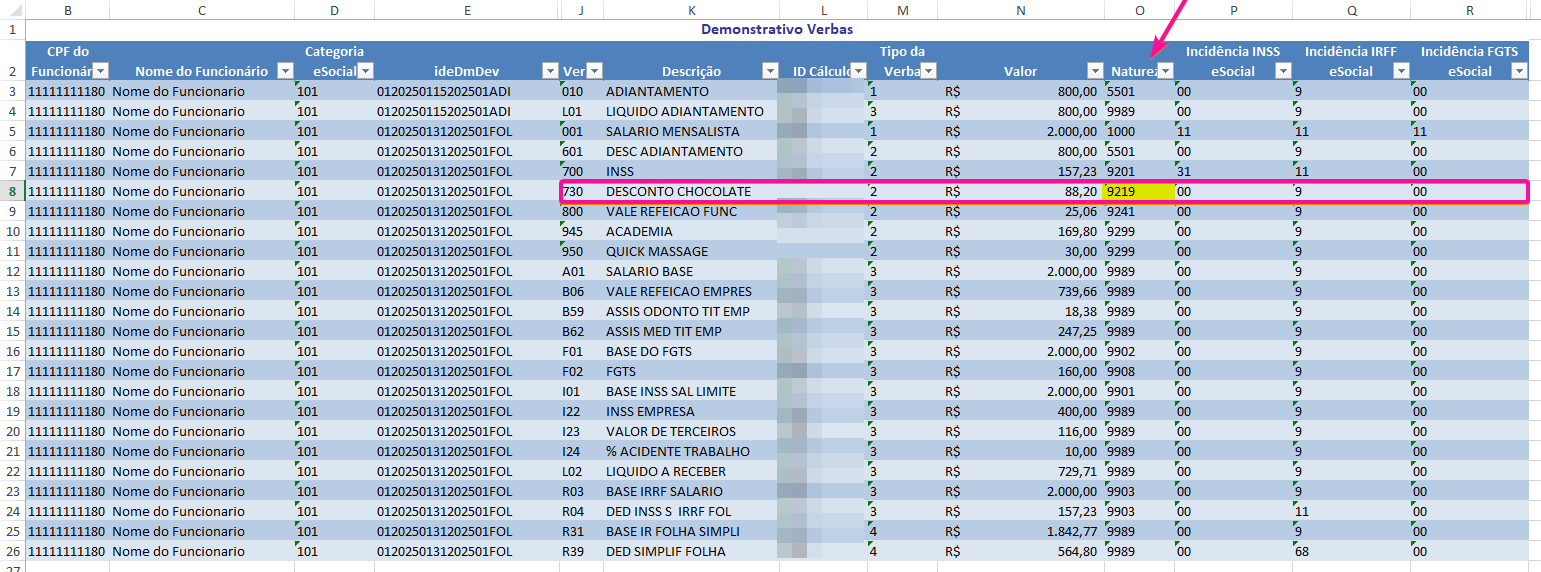Open the Verba filter dropdown in column J
This screenshot has height=572, width=1541.
tap(595, 71)
